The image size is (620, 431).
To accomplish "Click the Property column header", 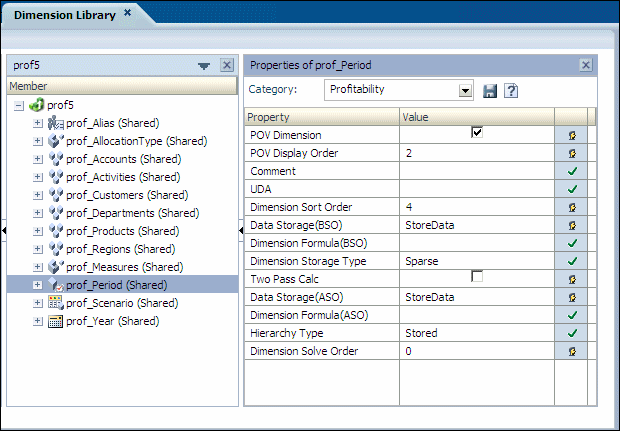I will (x=322, y=117).
